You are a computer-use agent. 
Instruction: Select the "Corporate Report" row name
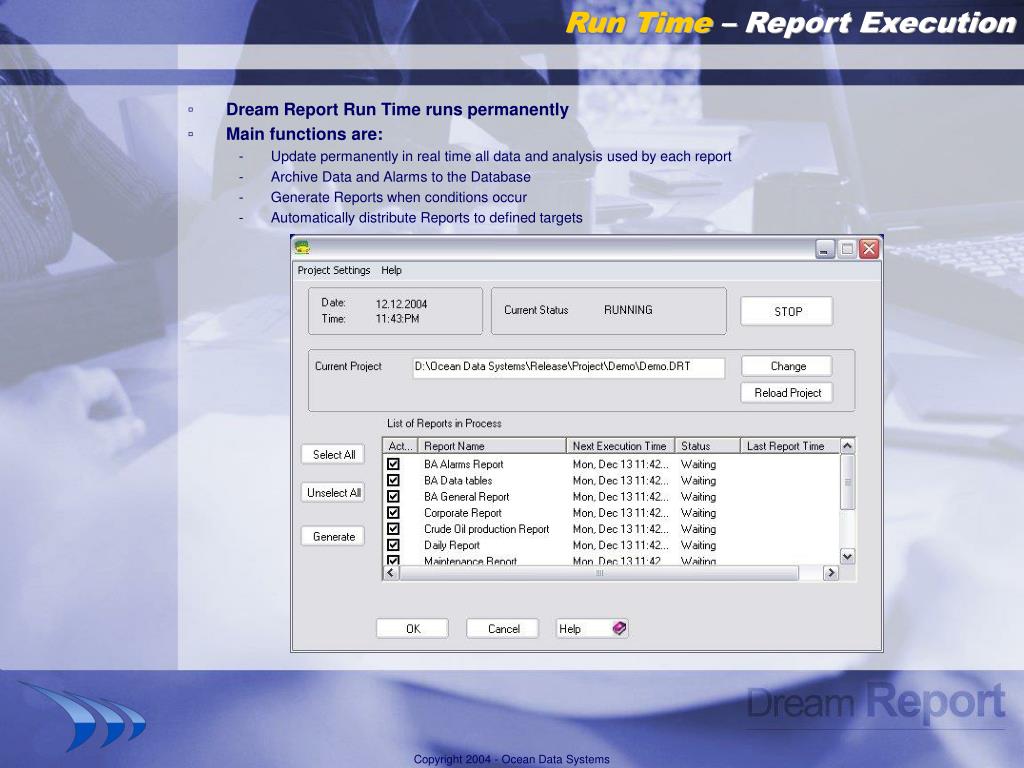[x=462, y=513]
